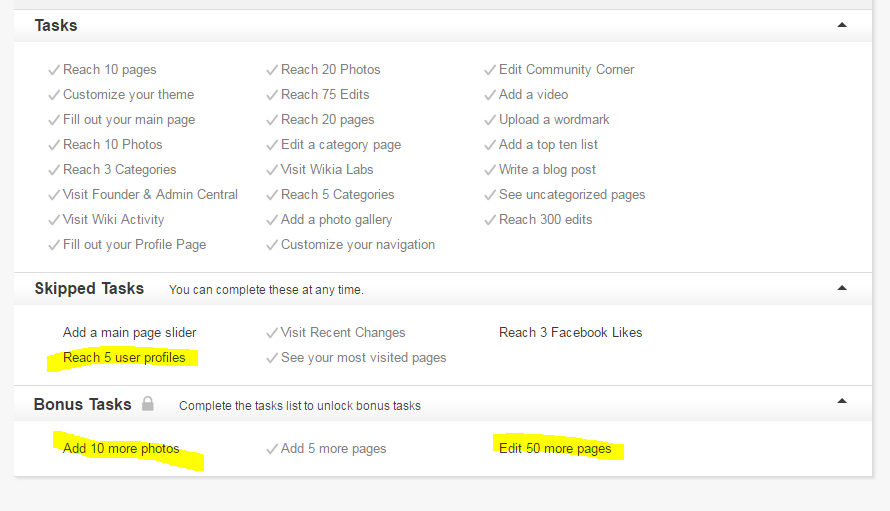Click the Upload a wordmark task
The image size is (890, 511).
click(554, 120)
